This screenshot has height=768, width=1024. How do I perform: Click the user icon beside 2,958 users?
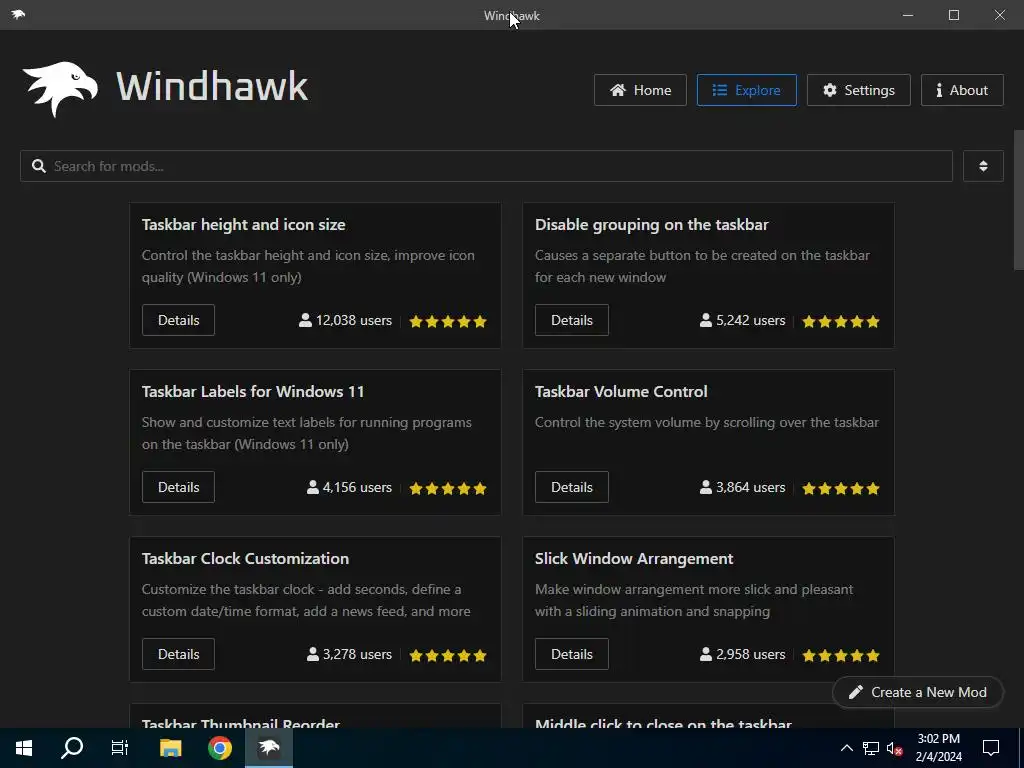(705, 654)
